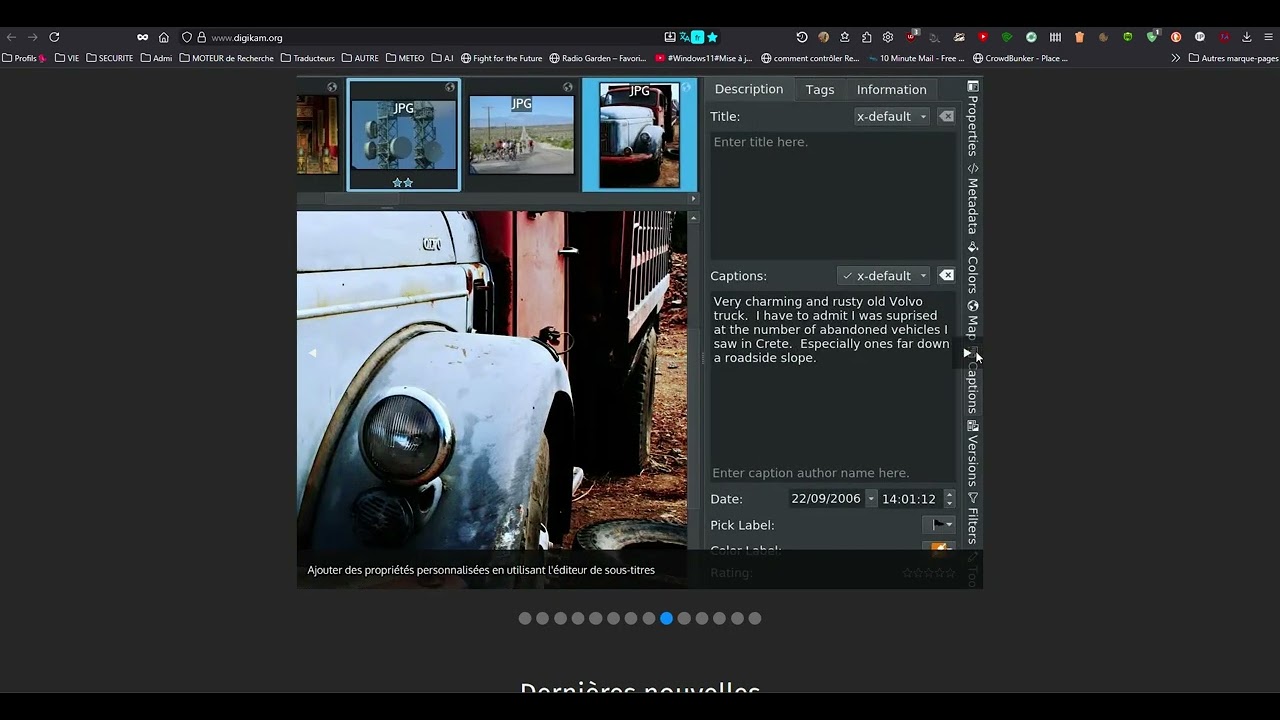Switch to the Description tab

pos(749,89)
